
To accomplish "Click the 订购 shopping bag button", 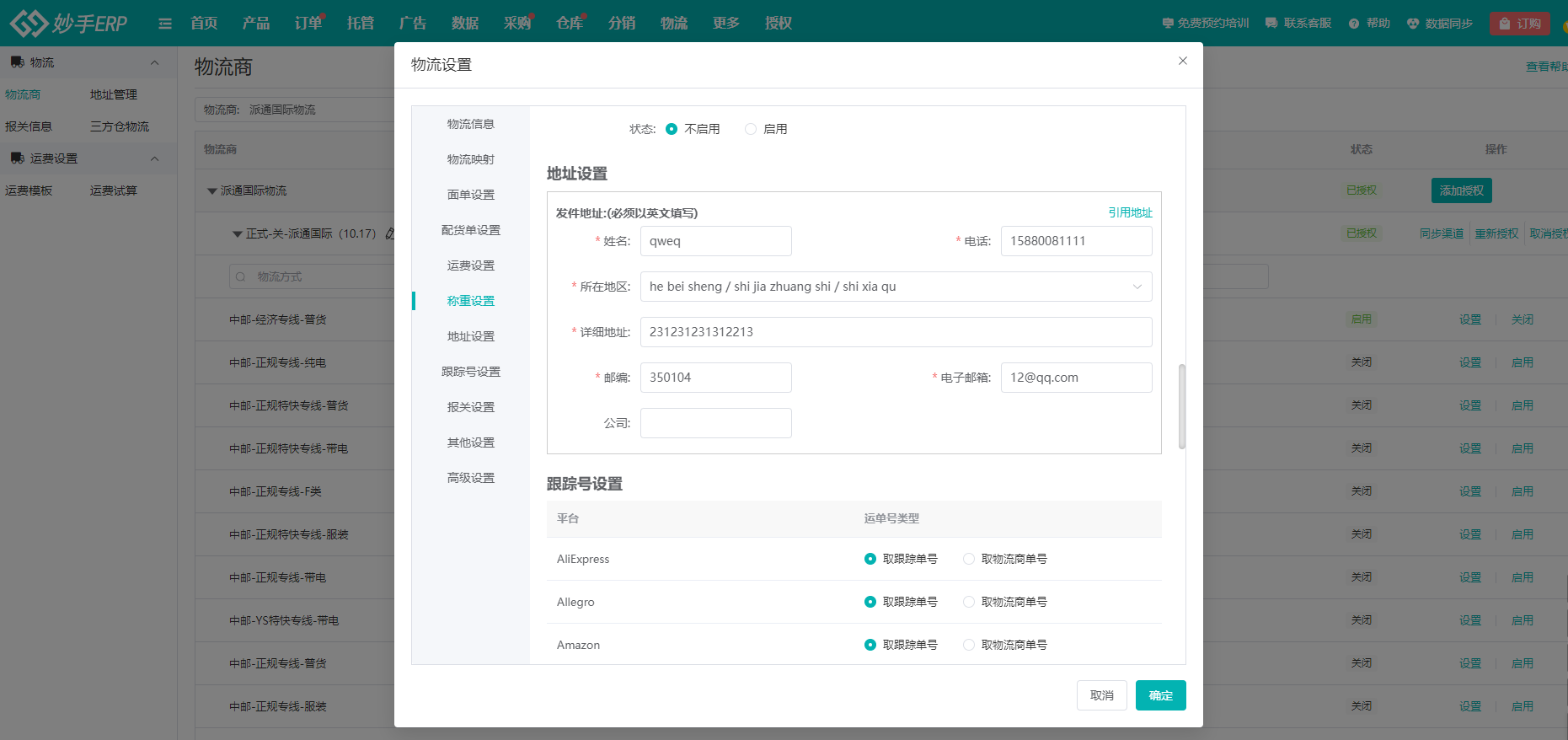I will point(1519,24).
